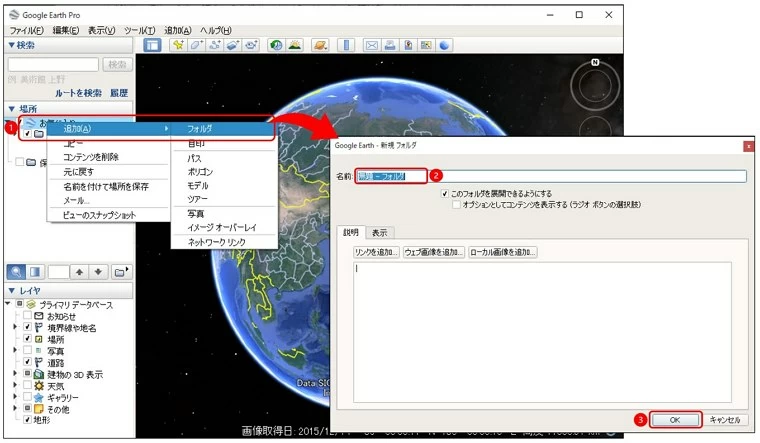
Task: Click the リンクを追加 button
Action: [x=376, y=252]
